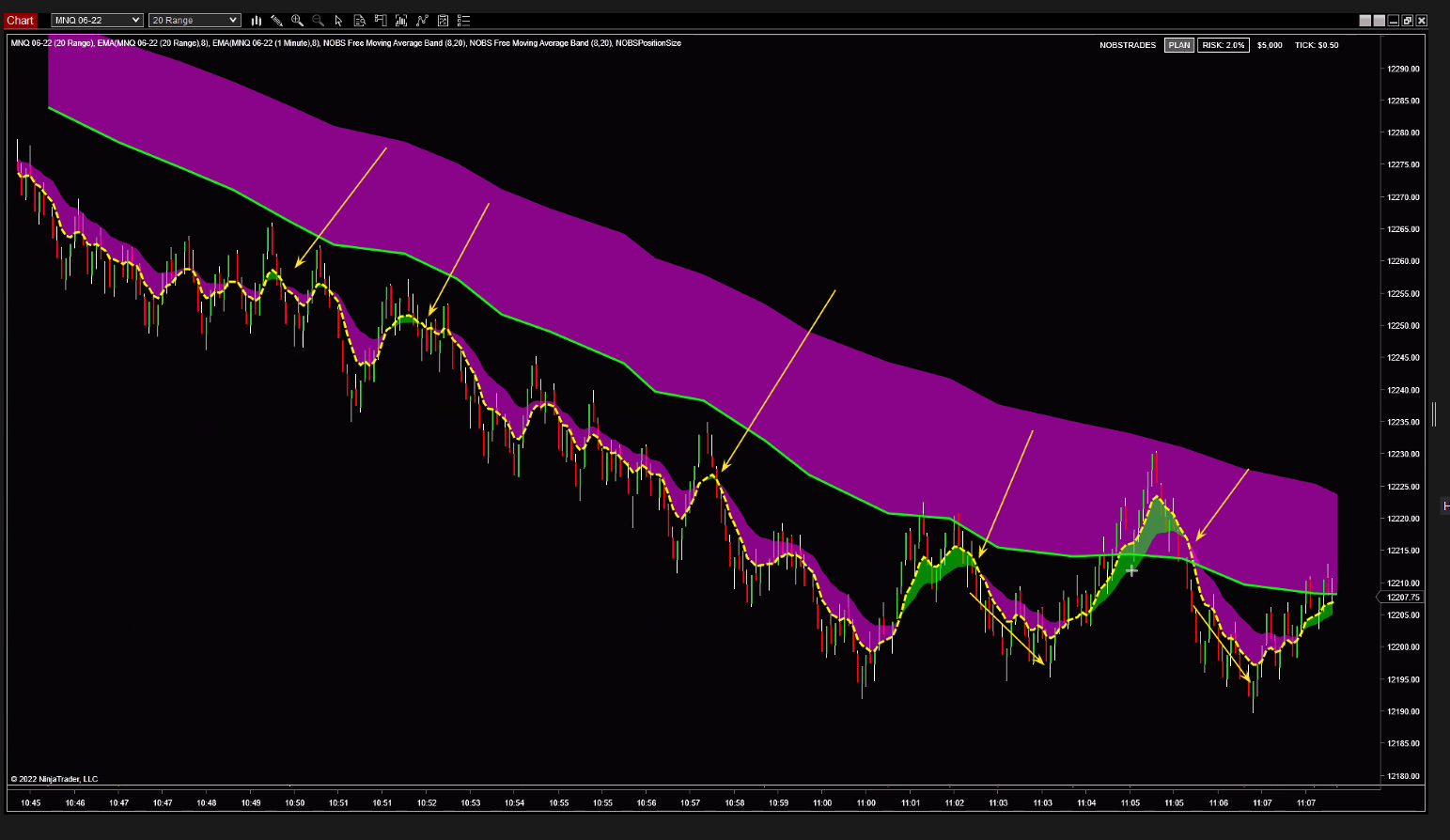This screenshot has width=1450, height=840.
Task: Open the Data Series bars icon
Action: pyautogui.click(x=401, y=20)
